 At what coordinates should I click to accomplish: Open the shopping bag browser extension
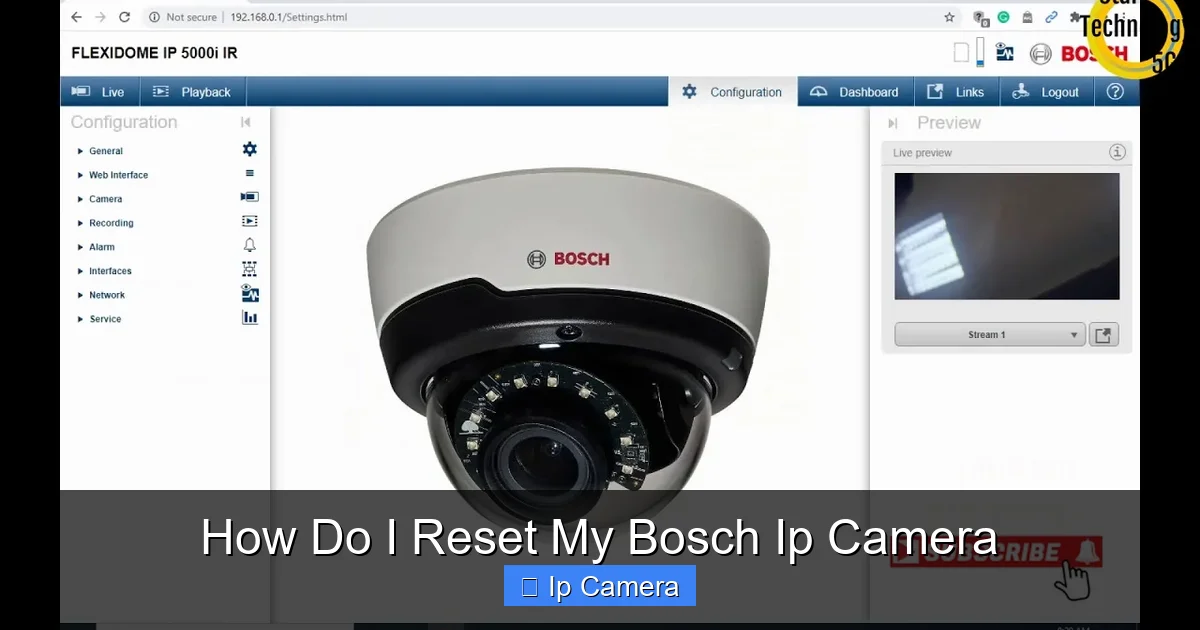[x=1027, y=17]
